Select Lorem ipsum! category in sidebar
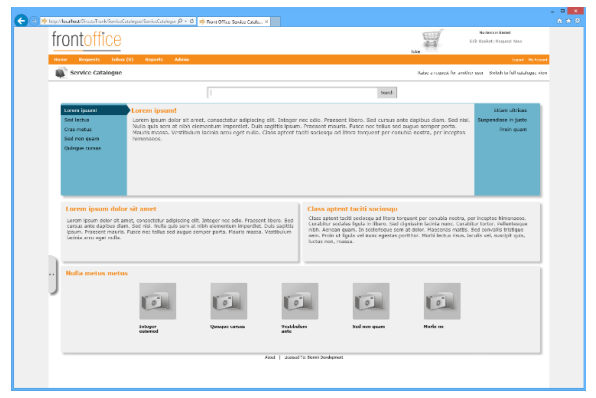Viewport: 596px width, 398px height. click(94, 110)
